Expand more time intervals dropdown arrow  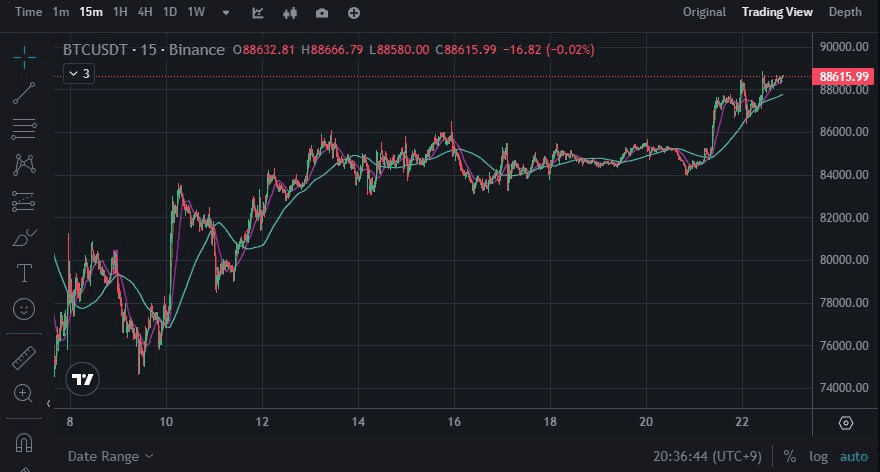tap(226, 12)
